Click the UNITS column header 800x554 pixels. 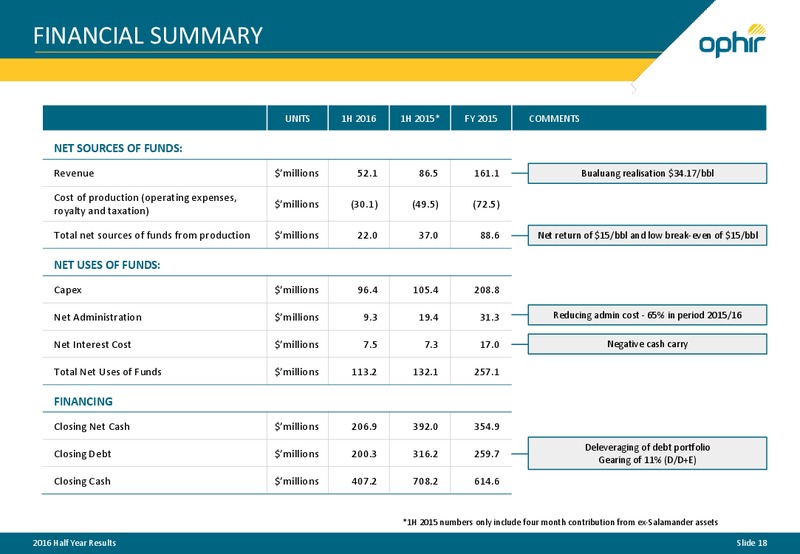[x=297, y=118]
